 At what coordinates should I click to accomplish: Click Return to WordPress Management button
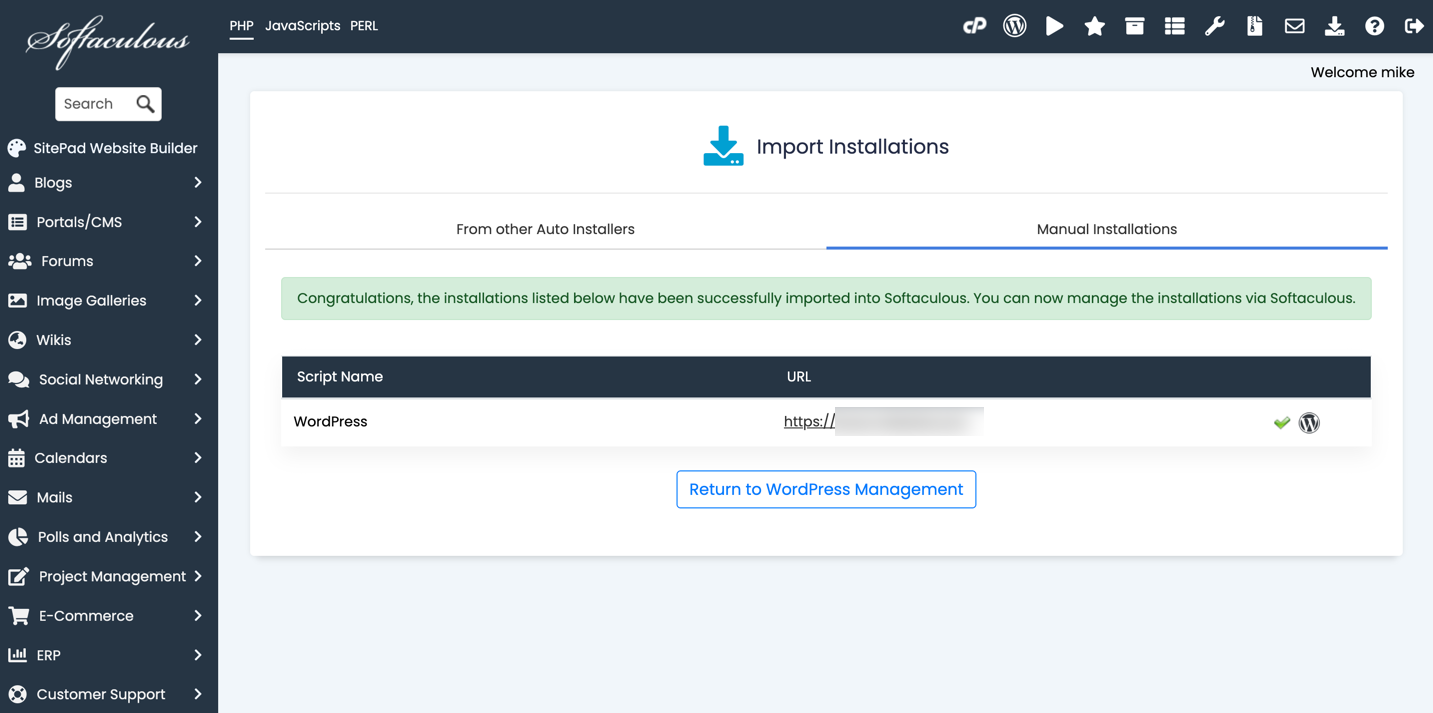[826, 489]
